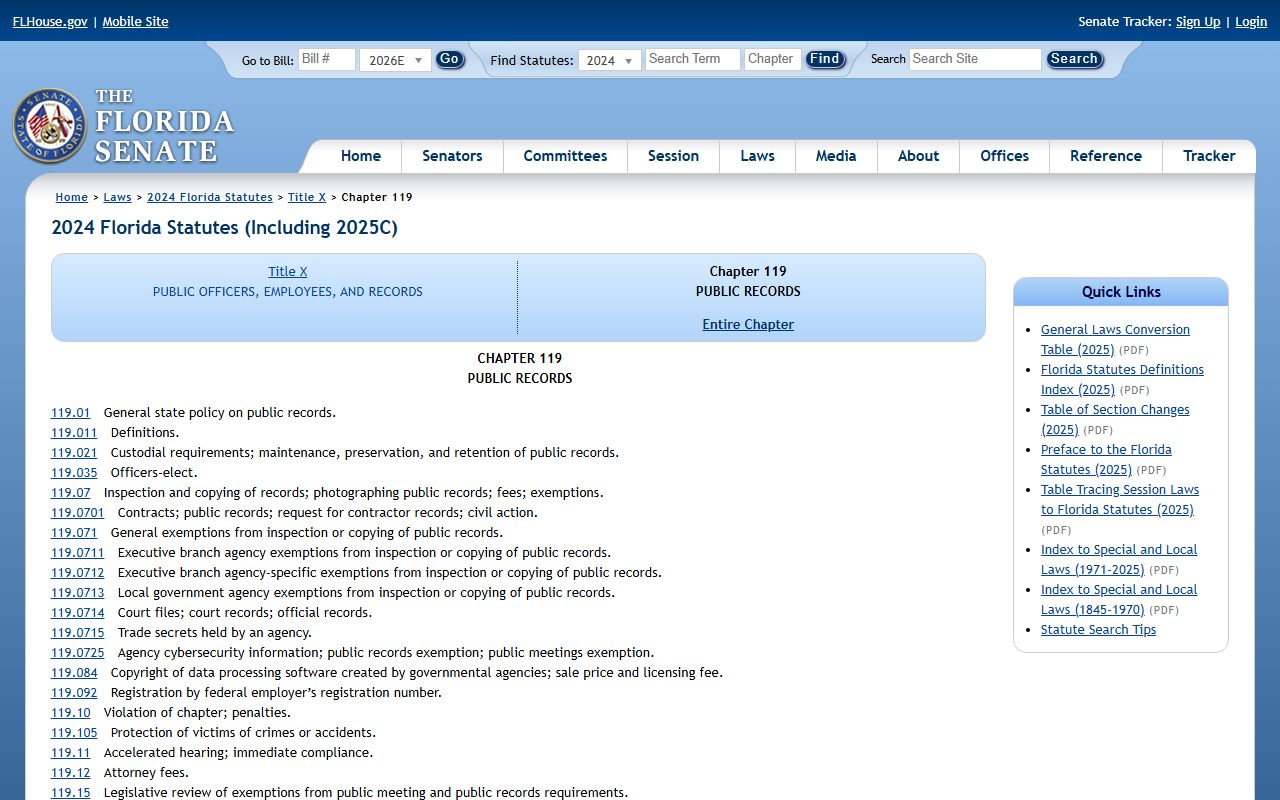
Task: Focus the Bill # input field
Action: [327, 59]
